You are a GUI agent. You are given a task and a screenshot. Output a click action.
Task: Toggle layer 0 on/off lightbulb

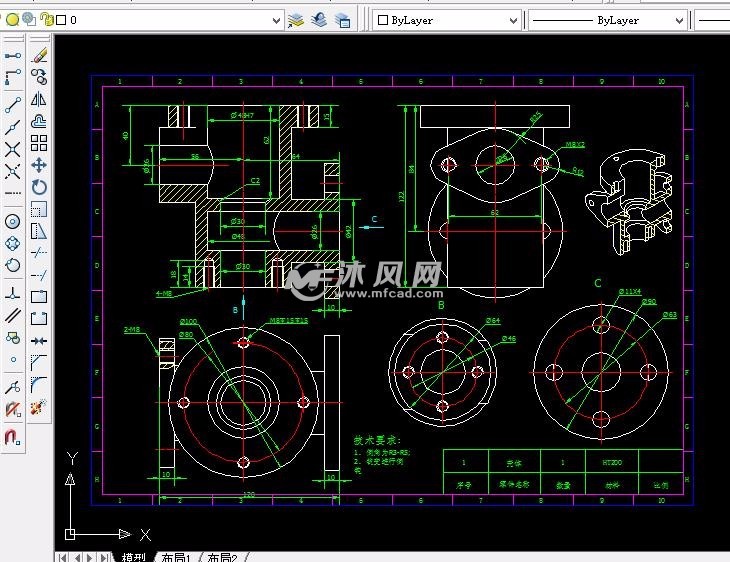coord(12,19)
